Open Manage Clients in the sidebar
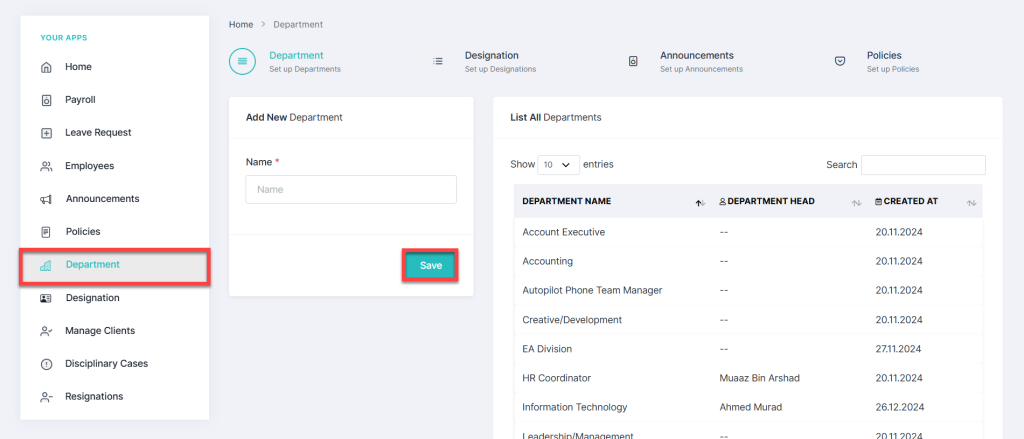 tap(100, 331)
